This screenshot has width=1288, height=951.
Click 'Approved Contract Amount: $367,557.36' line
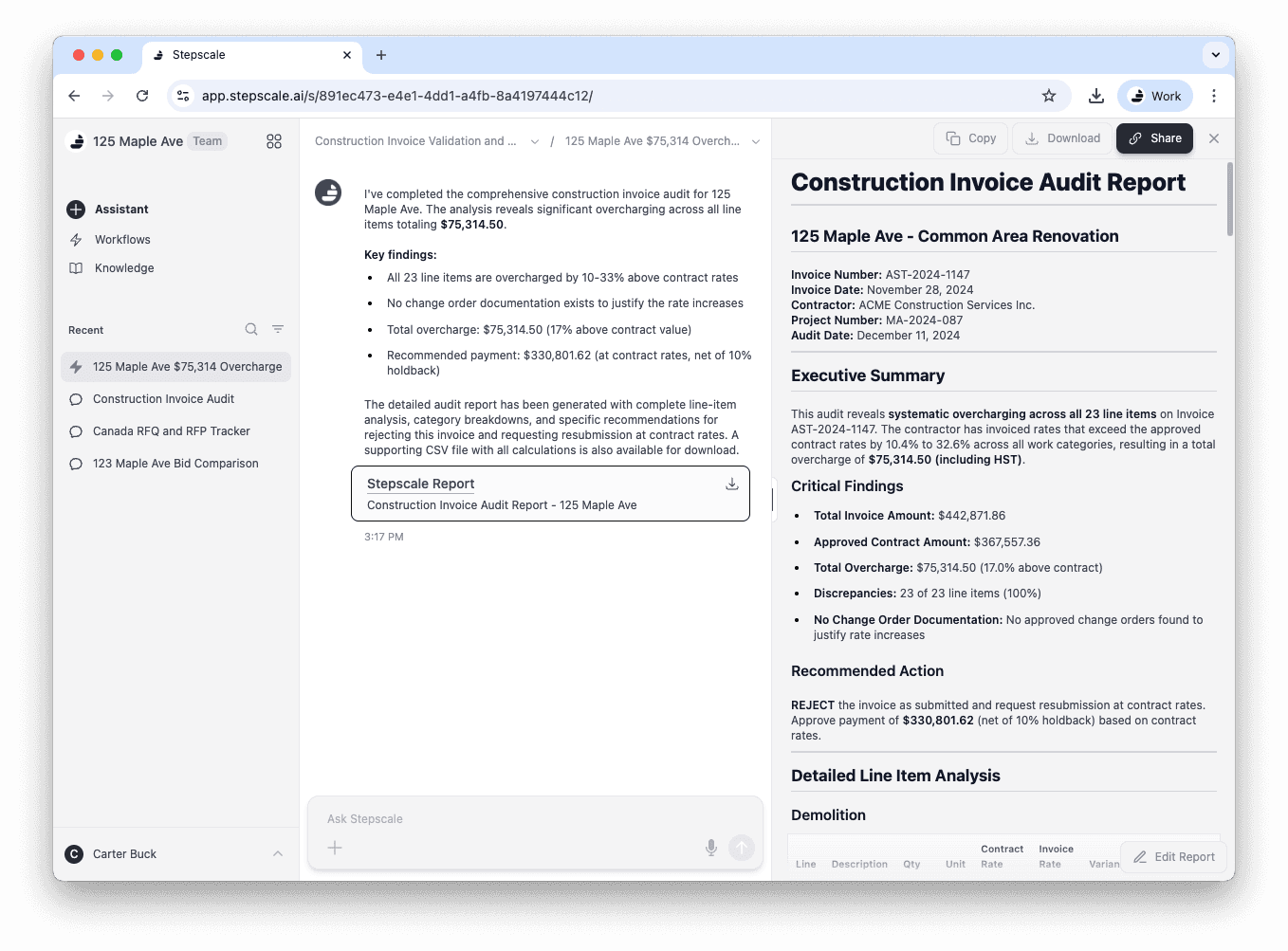(927, 542)
